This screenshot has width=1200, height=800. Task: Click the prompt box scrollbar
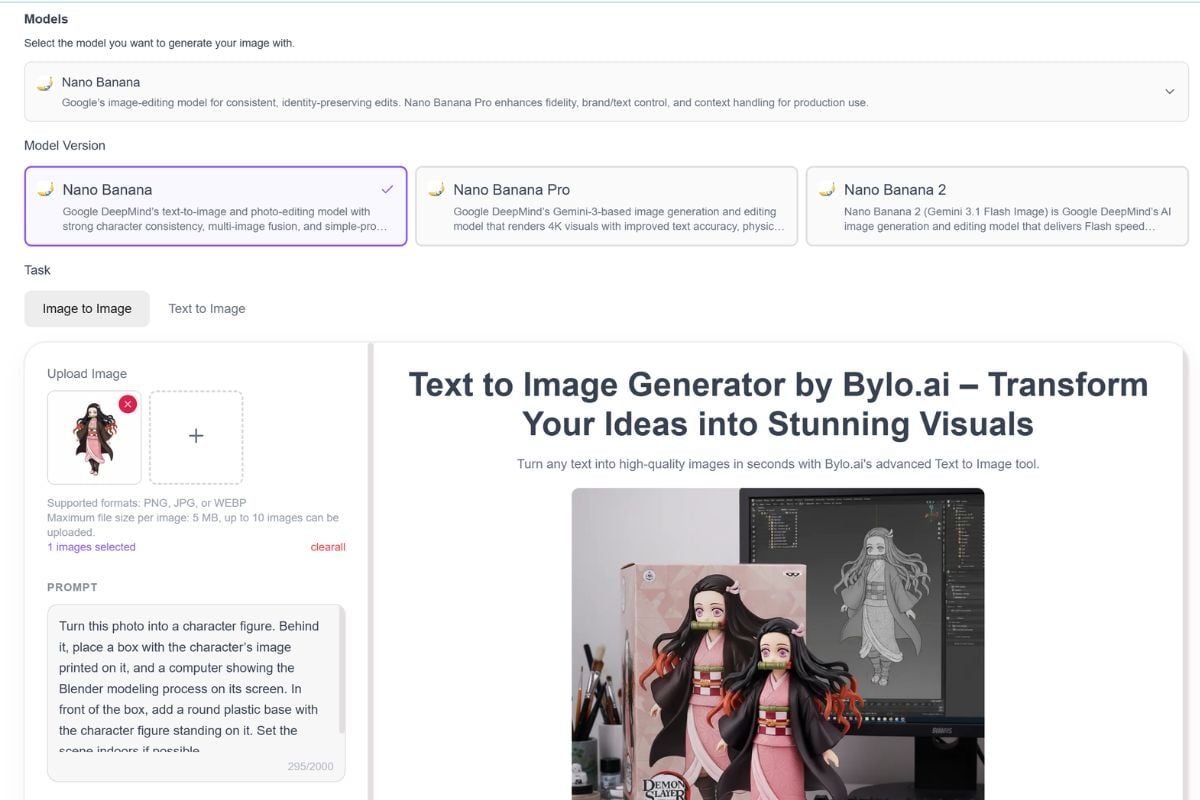click(x=341, y=670)
